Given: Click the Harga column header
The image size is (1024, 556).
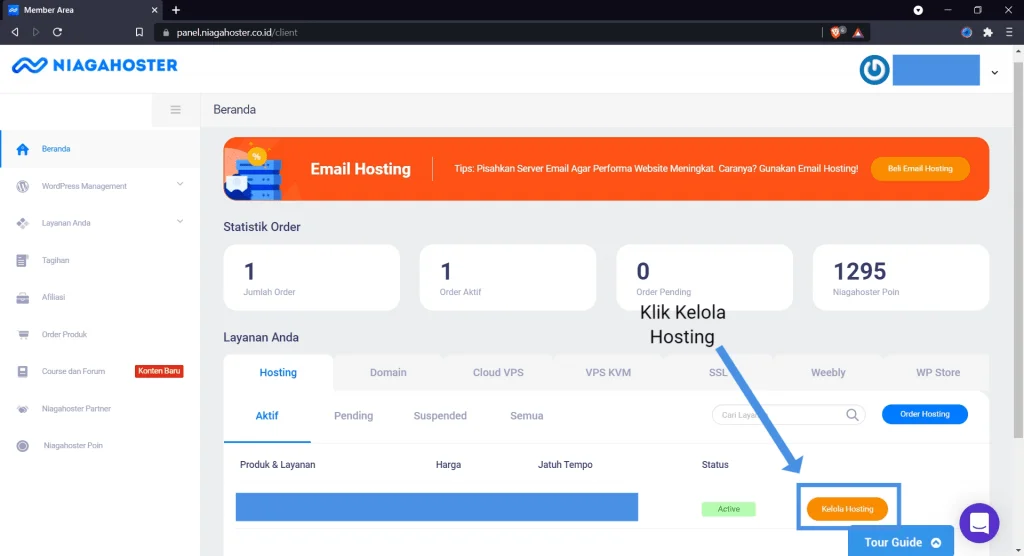Looking at the screenshot, I should pyautogui.click(x=448, y=465).
